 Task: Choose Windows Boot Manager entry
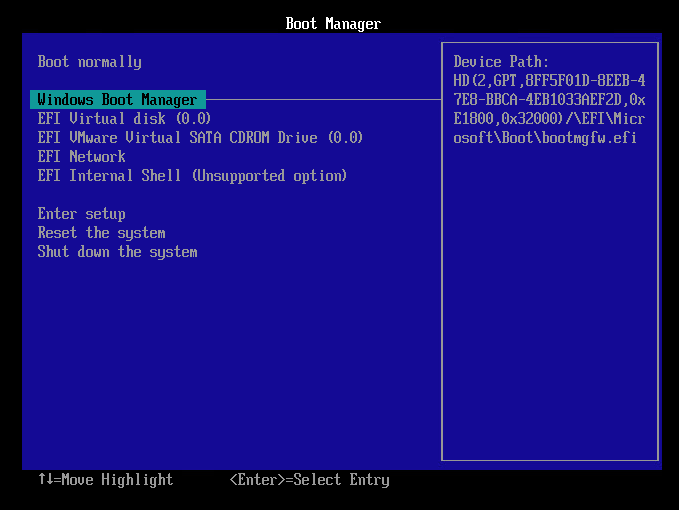click(118, 100)
